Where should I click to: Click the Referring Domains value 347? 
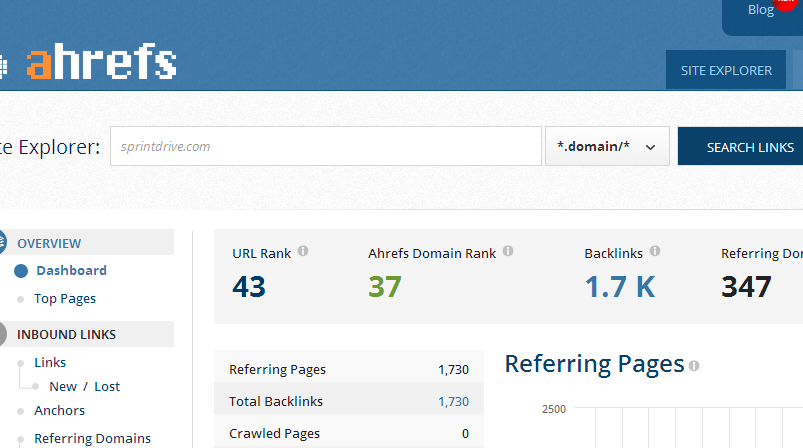point(746,287)
